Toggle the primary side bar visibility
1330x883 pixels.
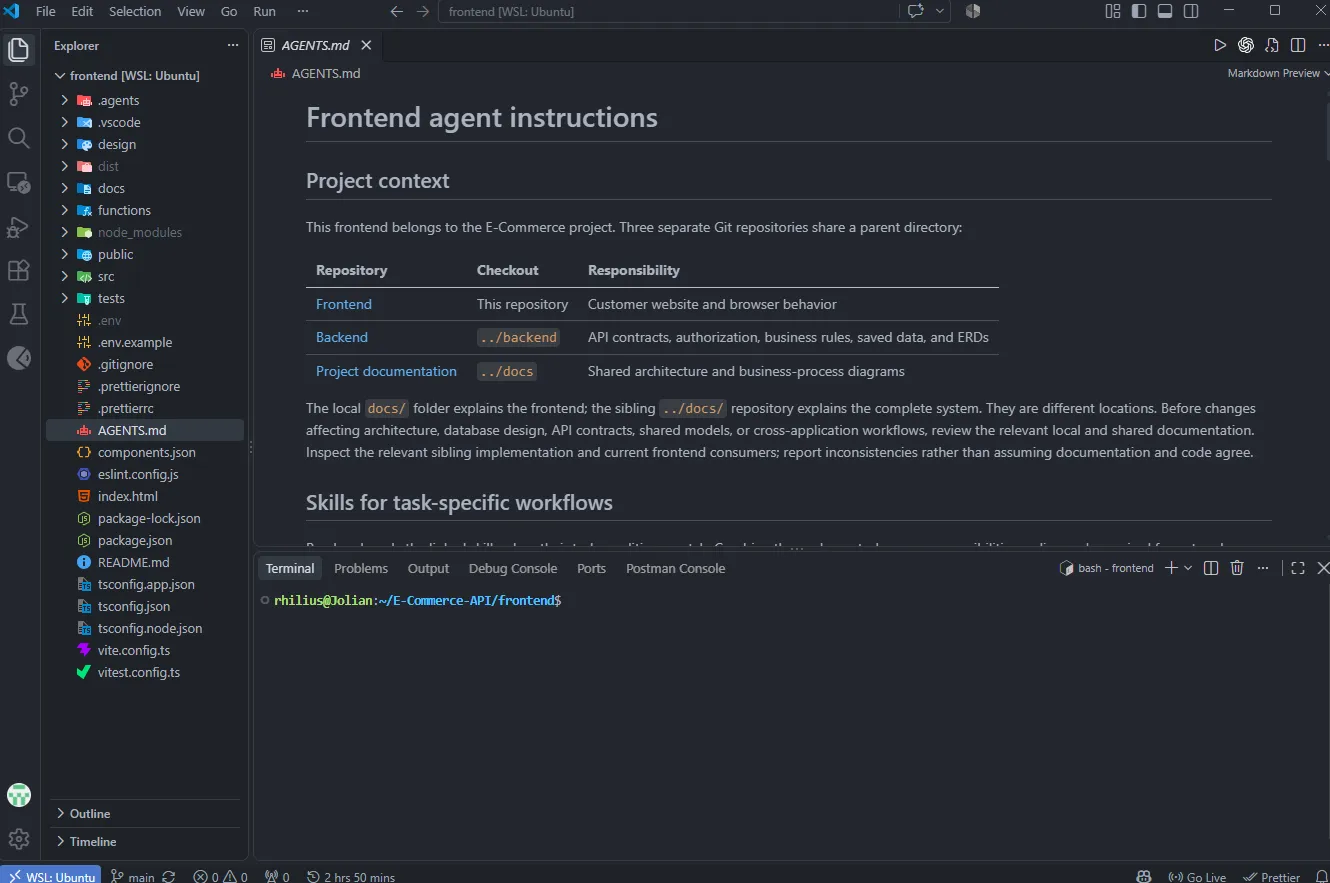(x=1139, y=11)
